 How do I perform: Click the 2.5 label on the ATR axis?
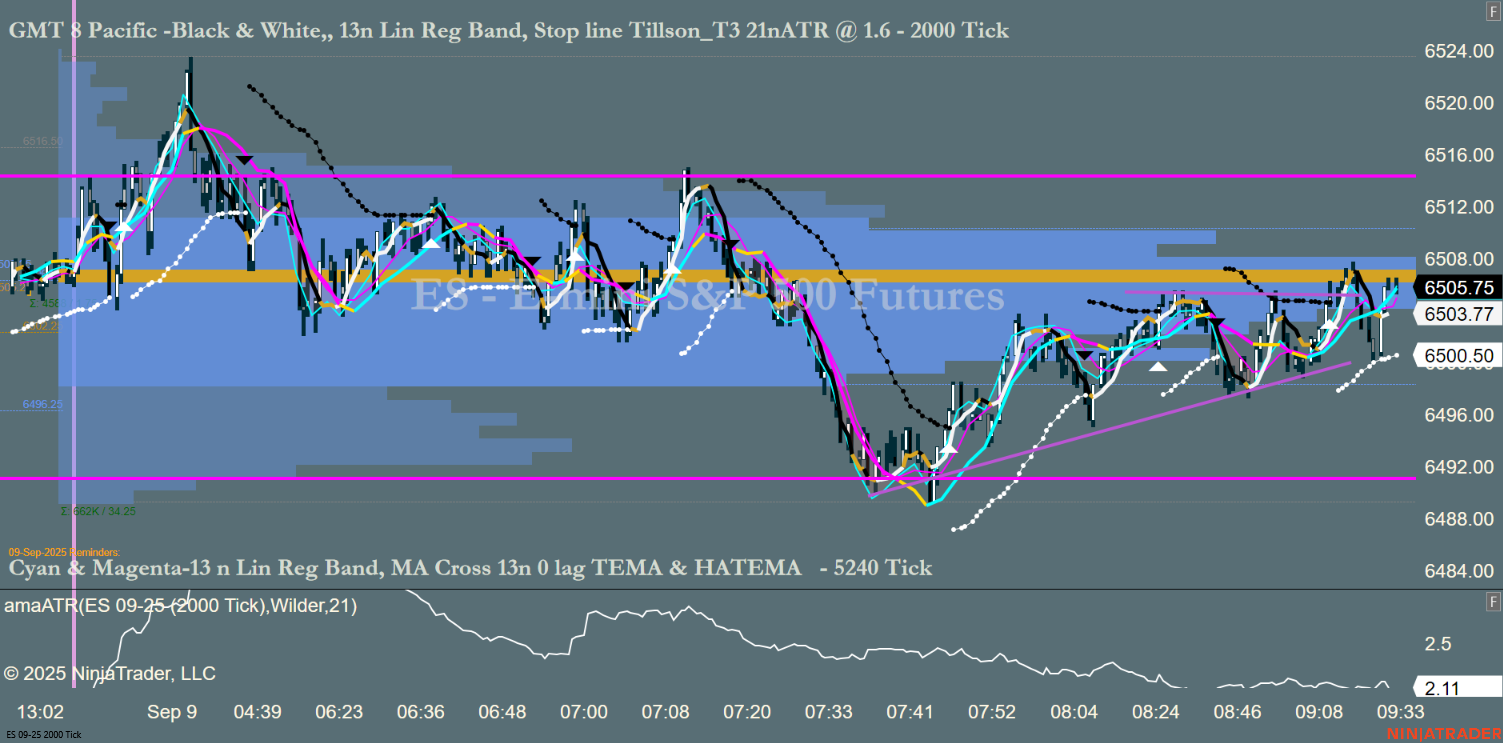coord(1438,643)
